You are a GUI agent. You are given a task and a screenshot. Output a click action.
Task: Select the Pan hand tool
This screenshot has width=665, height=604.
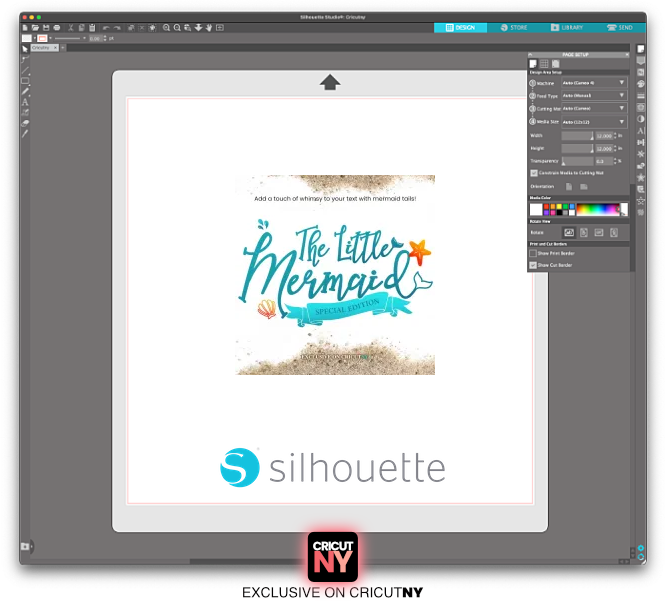tap(209, 28)
